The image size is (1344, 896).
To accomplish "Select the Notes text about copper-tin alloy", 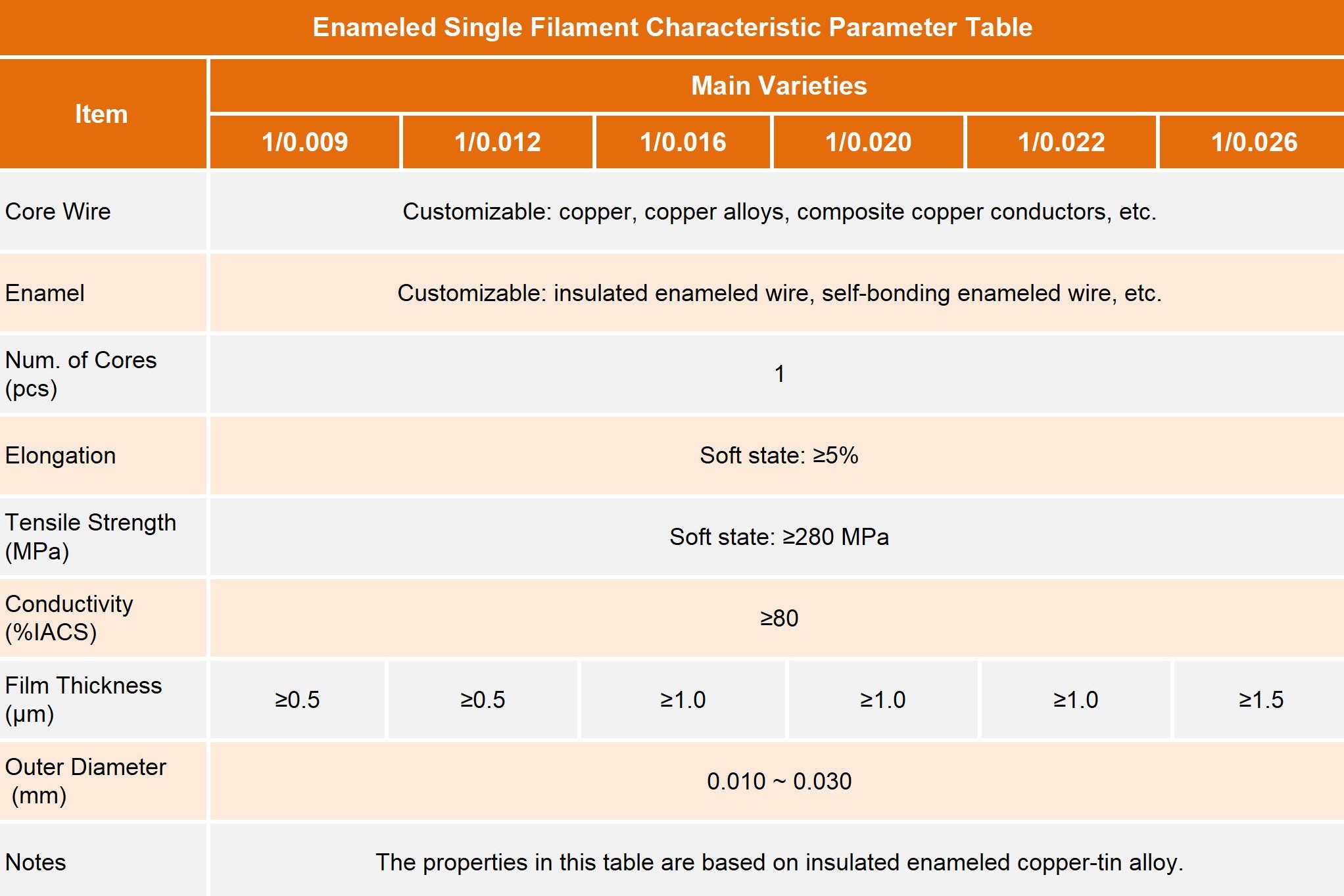I will (779, 862).
